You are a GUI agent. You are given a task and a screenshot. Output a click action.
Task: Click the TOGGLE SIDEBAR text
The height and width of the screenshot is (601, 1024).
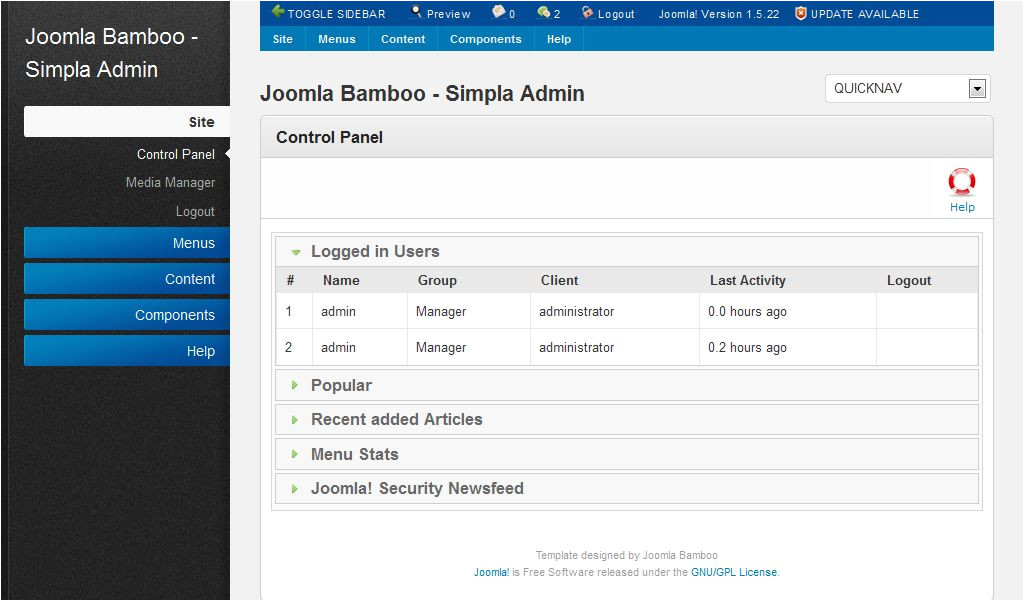(336, 14)
